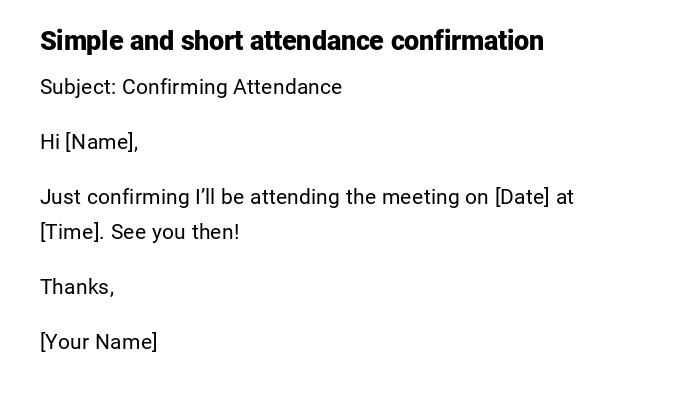This screenshot has height=405, width=700.
Task: Click the "Subject:" label
Action: (x=78, y=87)
